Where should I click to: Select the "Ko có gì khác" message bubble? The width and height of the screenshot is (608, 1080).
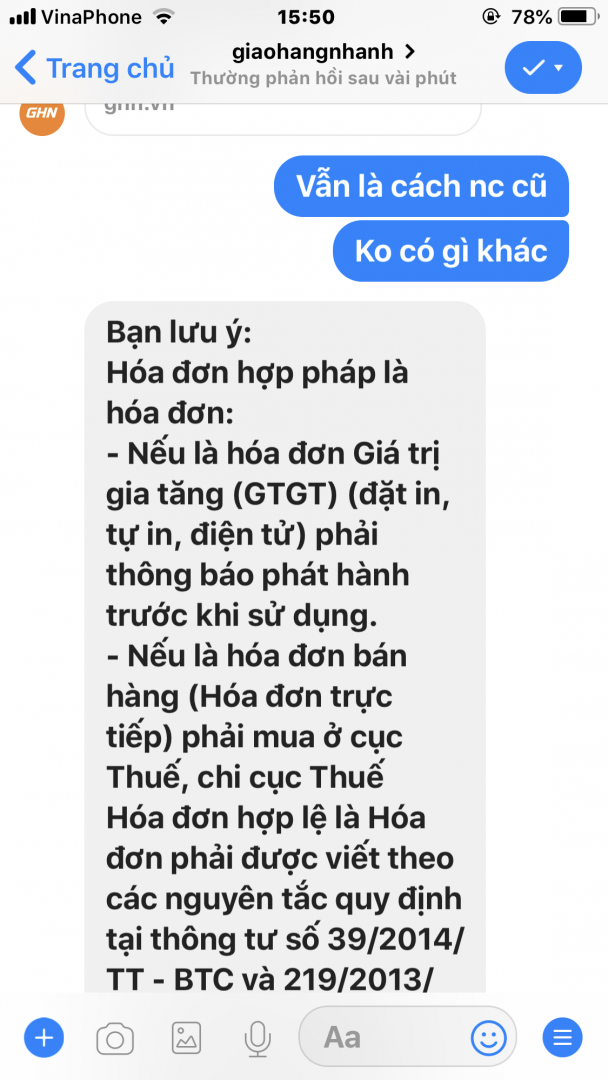(451, 251)
